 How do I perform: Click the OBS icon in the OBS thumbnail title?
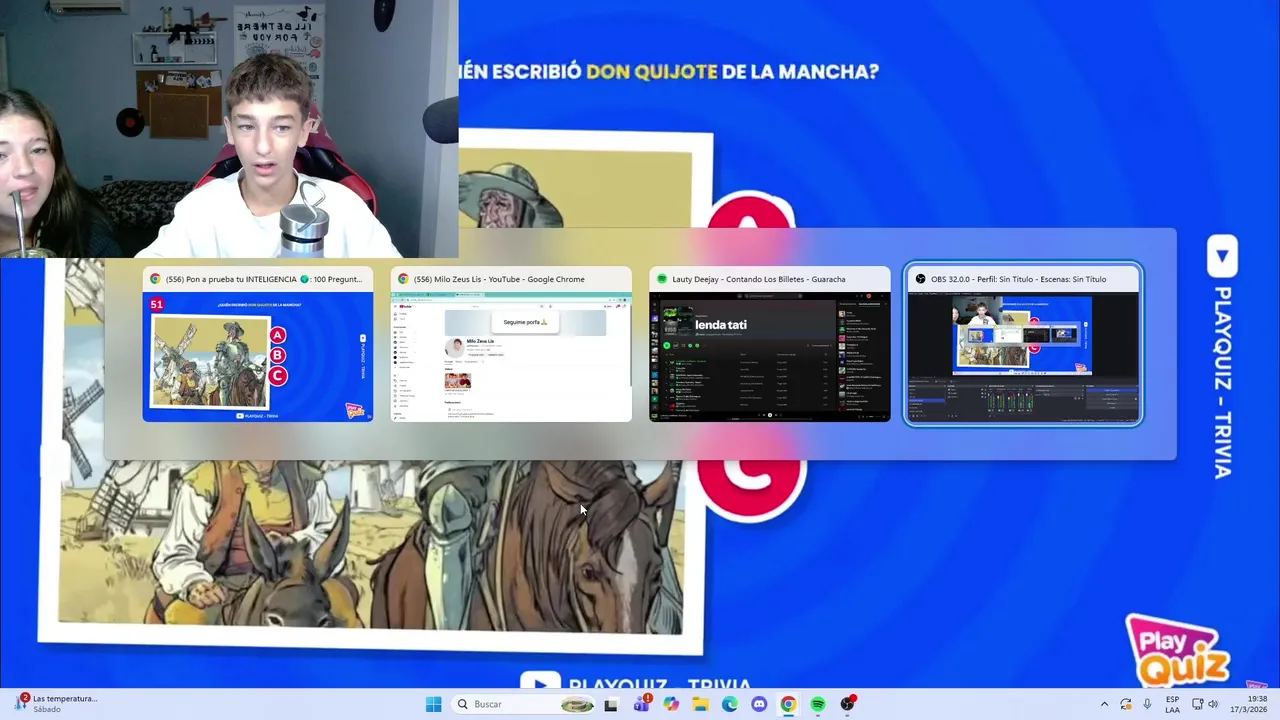(921, 279)
